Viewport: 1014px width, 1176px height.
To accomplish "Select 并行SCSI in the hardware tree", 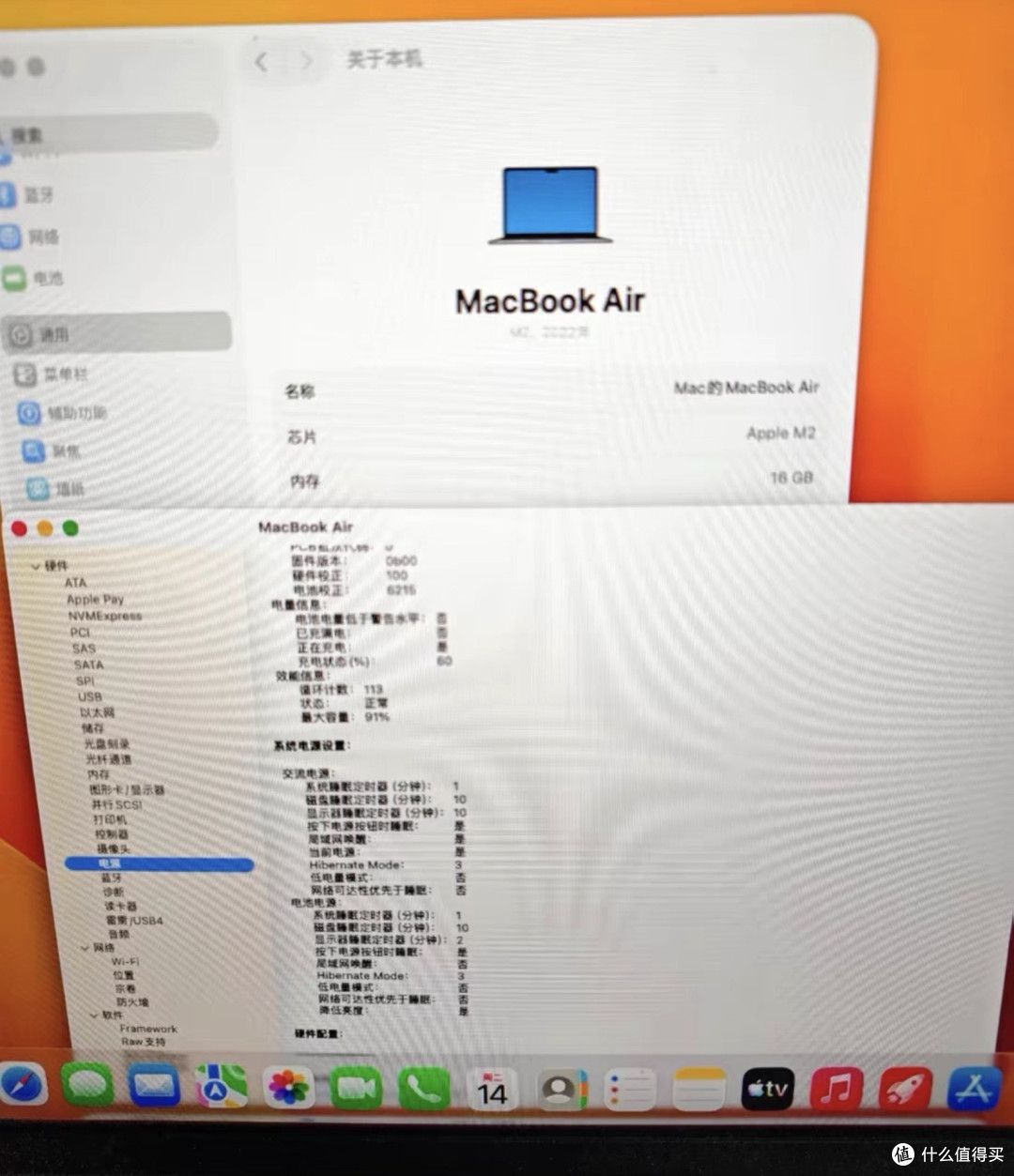I will tap(116, 805).
